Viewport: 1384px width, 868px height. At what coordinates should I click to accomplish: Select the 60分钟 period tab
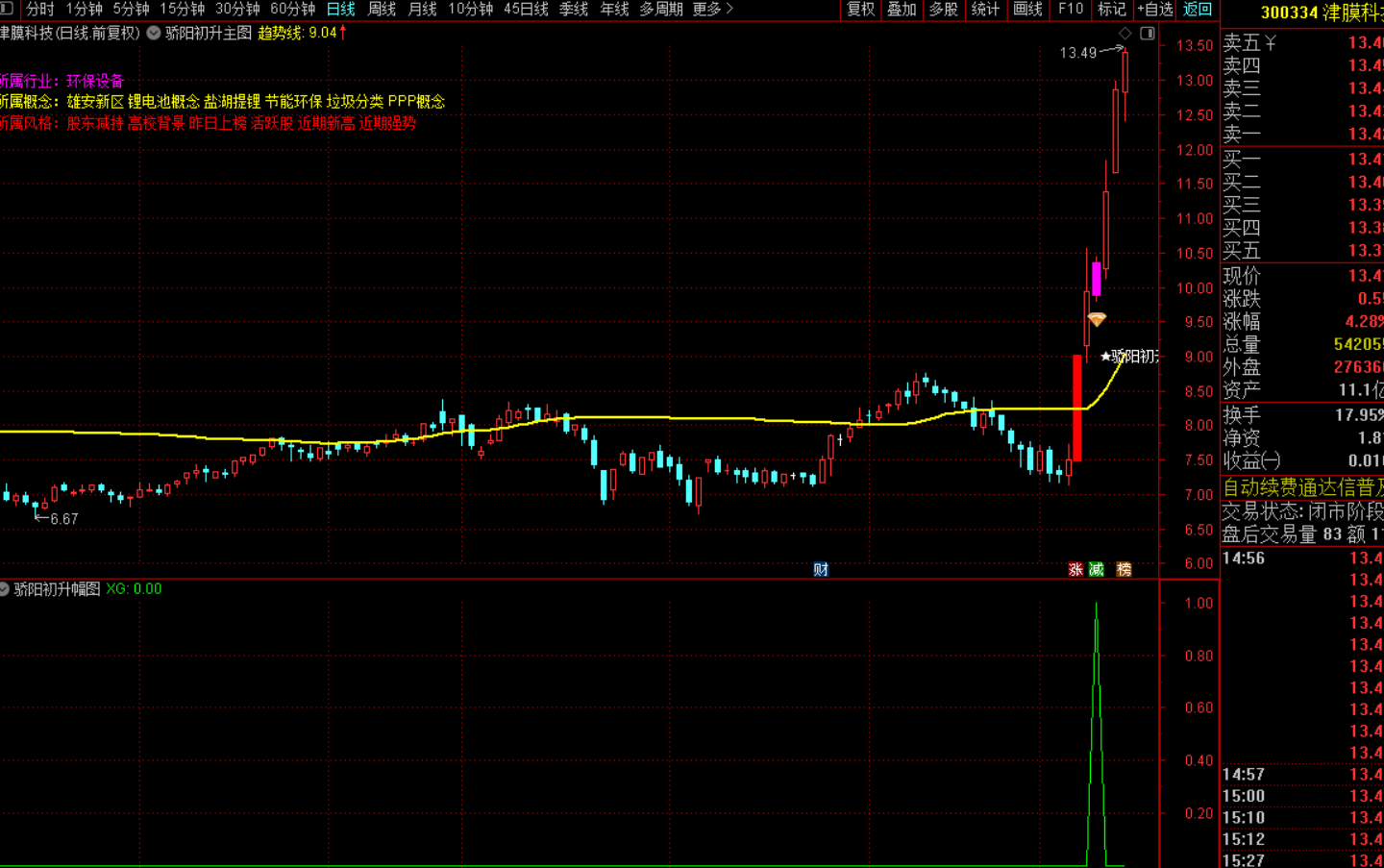tap(293, 9)
